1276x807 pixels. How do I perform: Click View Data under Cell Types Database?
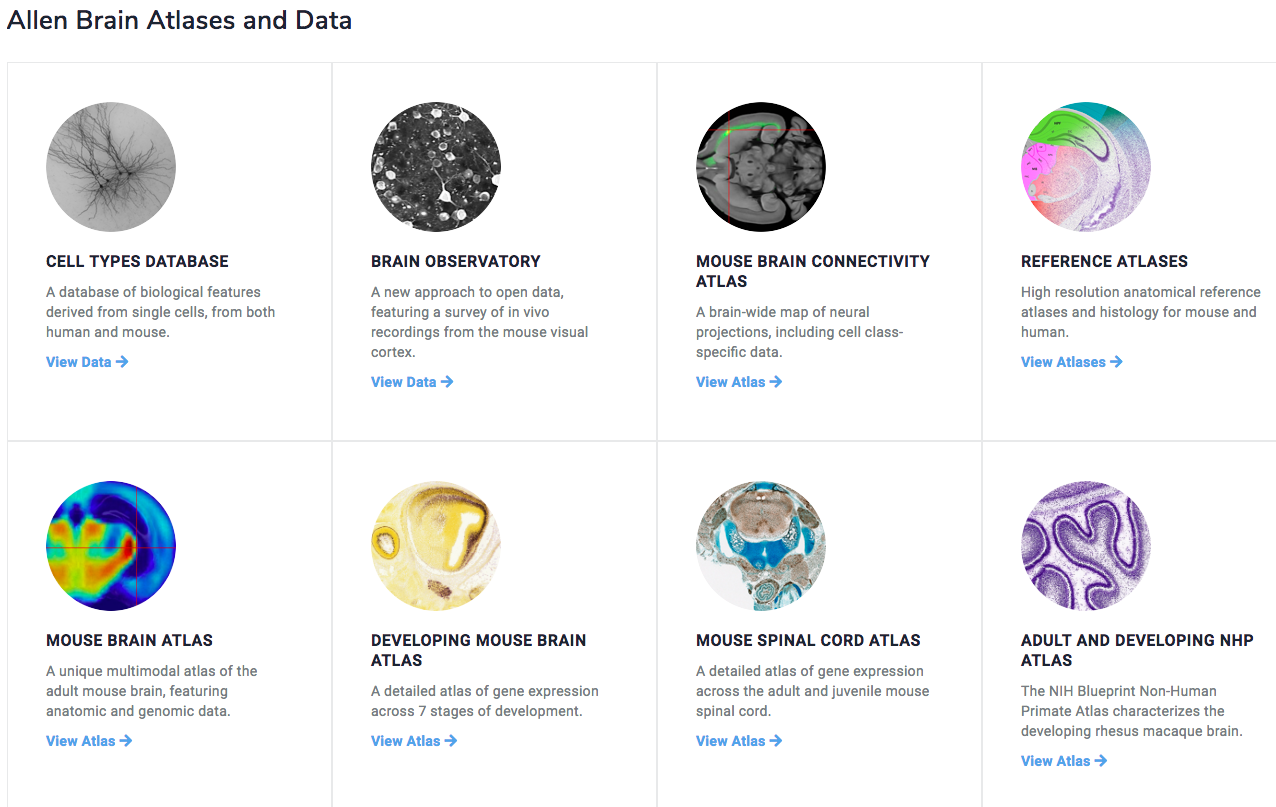[87, 362]
